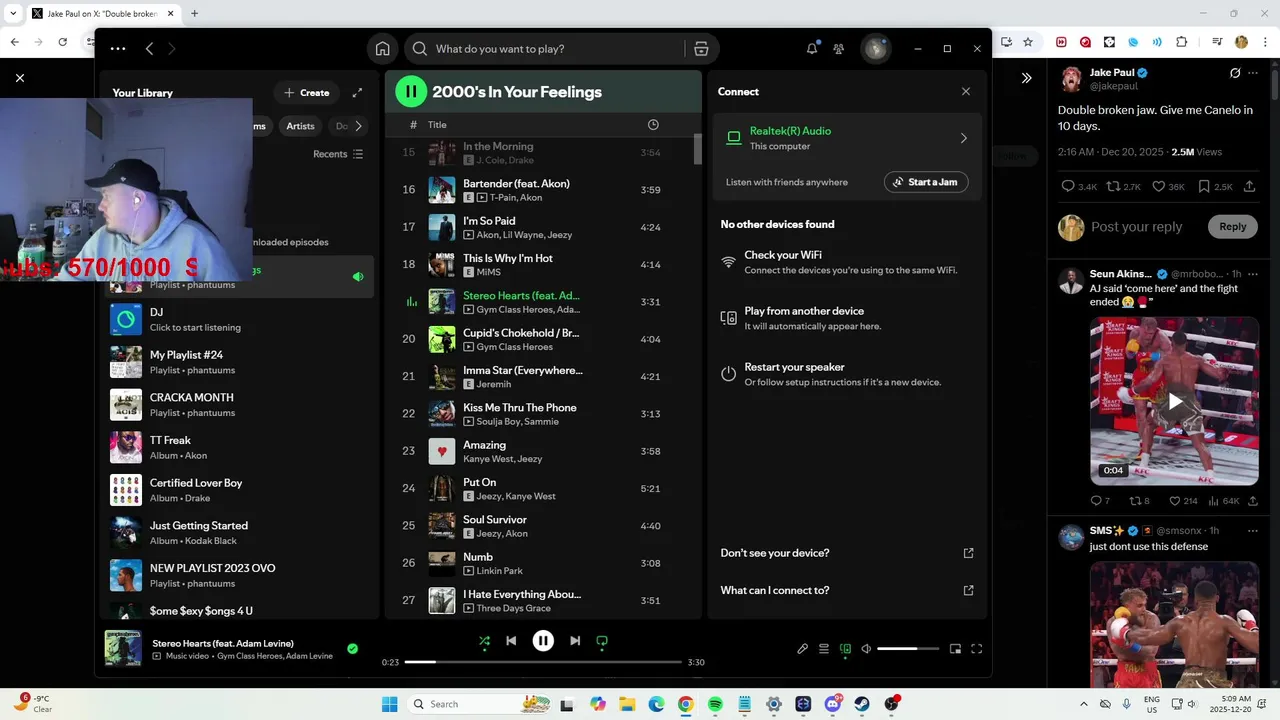This screenshot has width=1280, height=720.
Task: Open TT Freak album by Akon
Action: 240,447
